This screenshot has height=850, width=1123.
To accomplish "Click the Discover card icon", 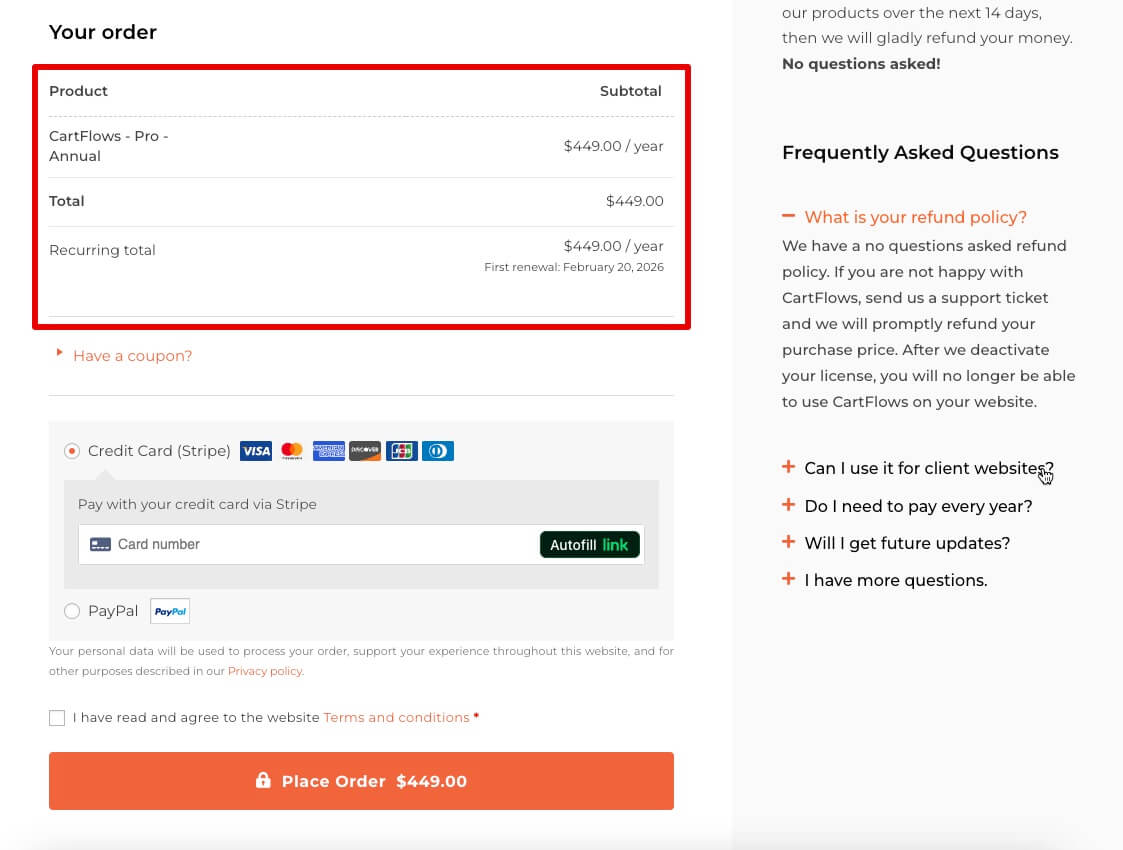I will pos(365,451).
